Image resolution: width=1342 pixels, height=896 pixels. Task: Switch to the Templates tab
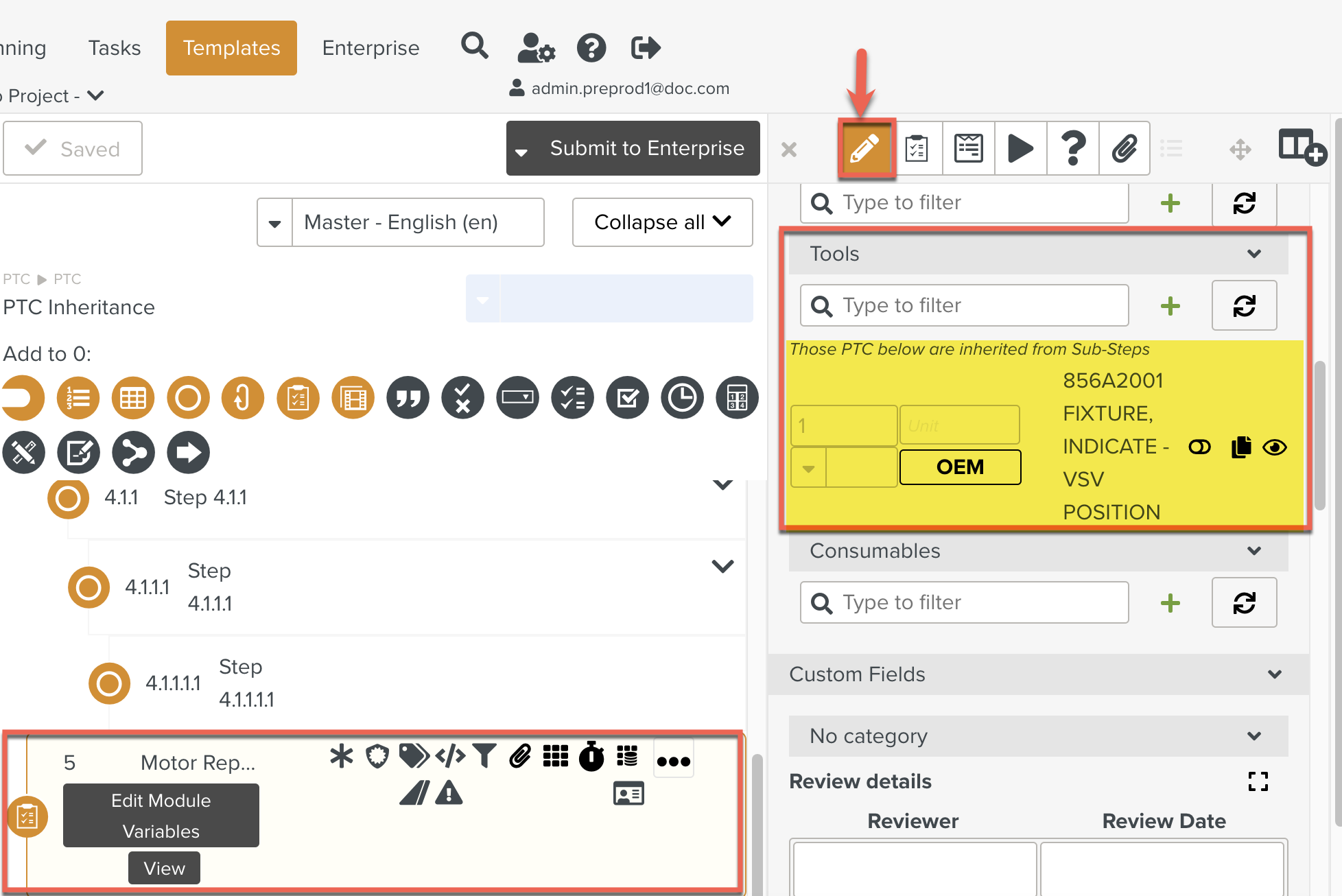pyautogui.click(x=231, y=48)
